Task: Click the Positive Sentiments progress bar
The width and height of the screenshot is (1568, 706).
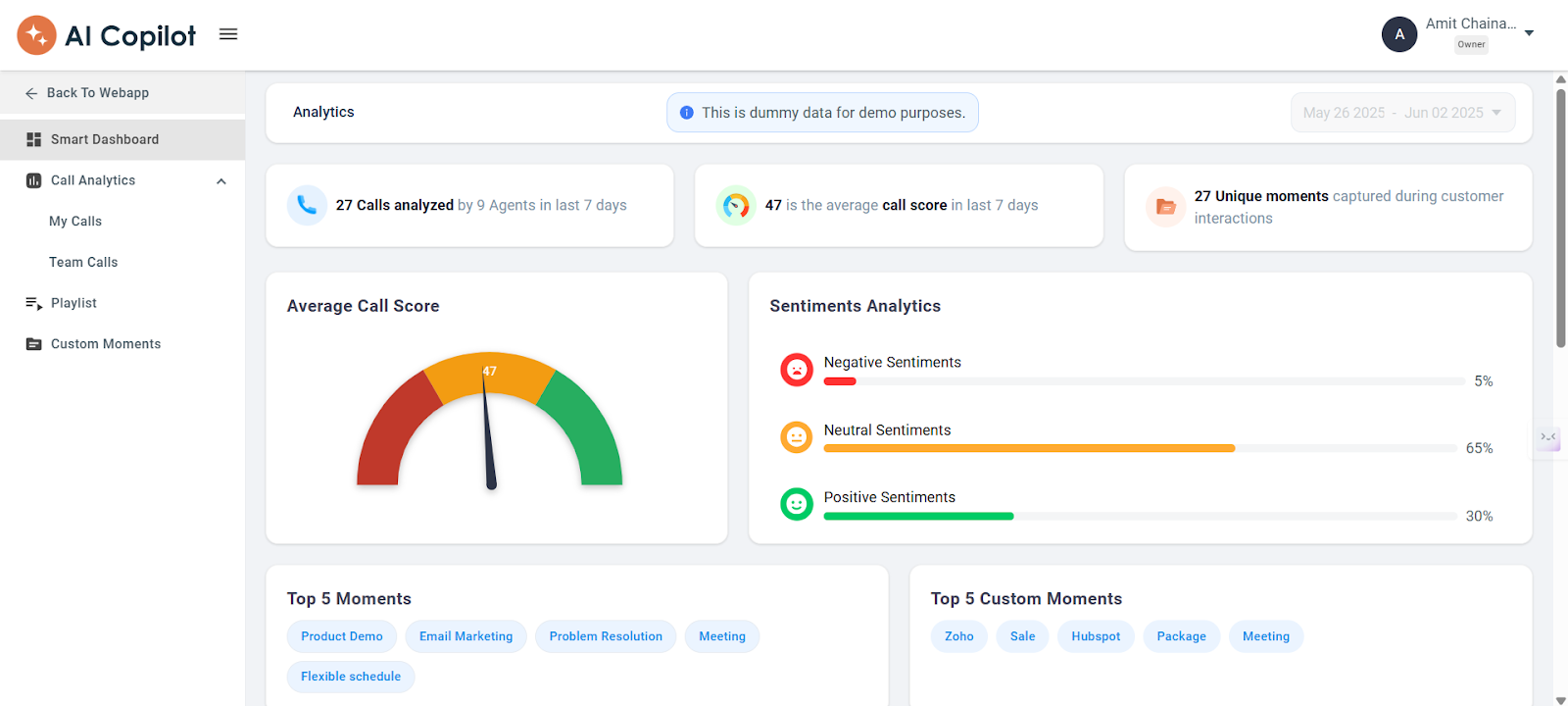Action: 1140,516
